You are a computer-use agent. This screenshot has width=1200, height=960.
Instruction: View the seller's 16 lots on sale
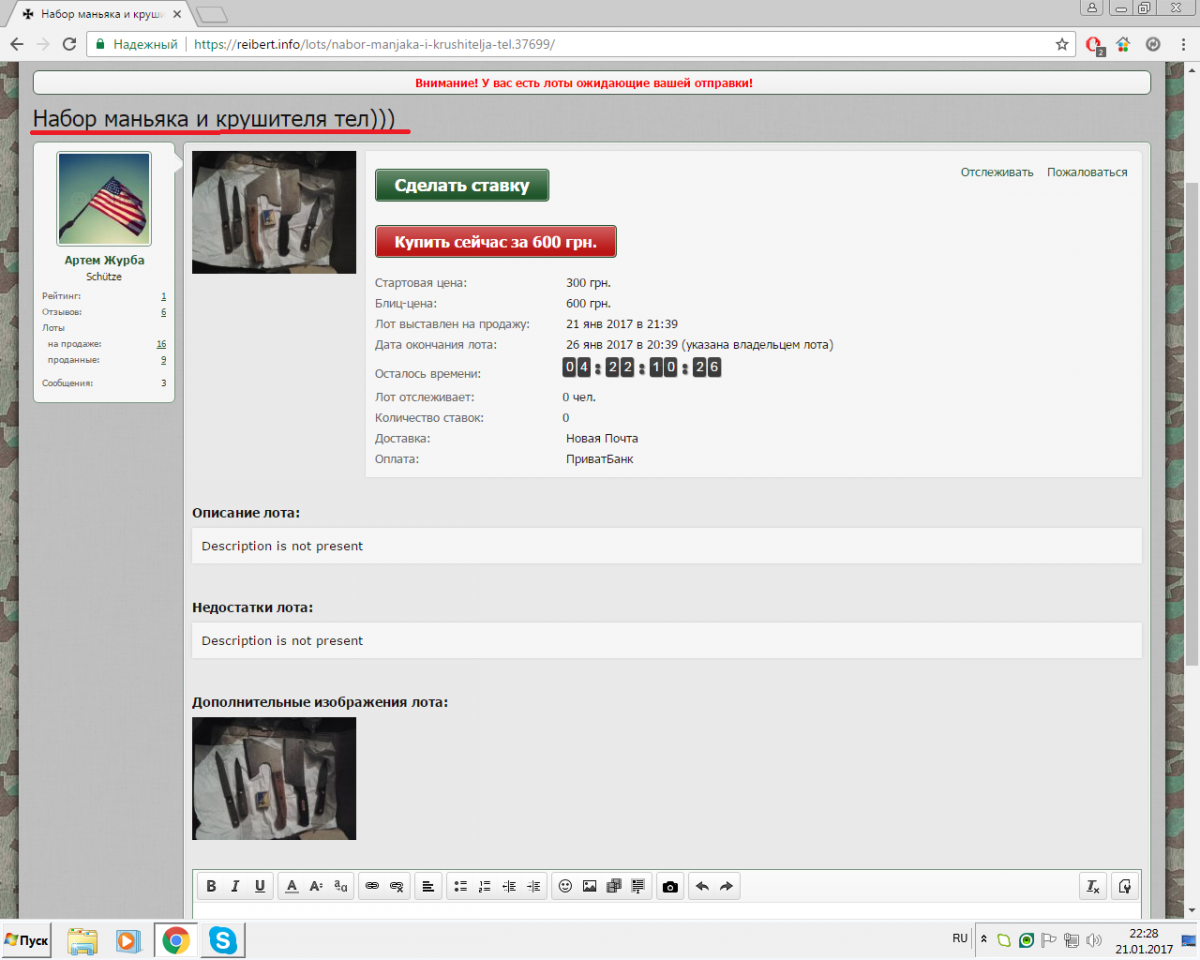pos(161,344)
